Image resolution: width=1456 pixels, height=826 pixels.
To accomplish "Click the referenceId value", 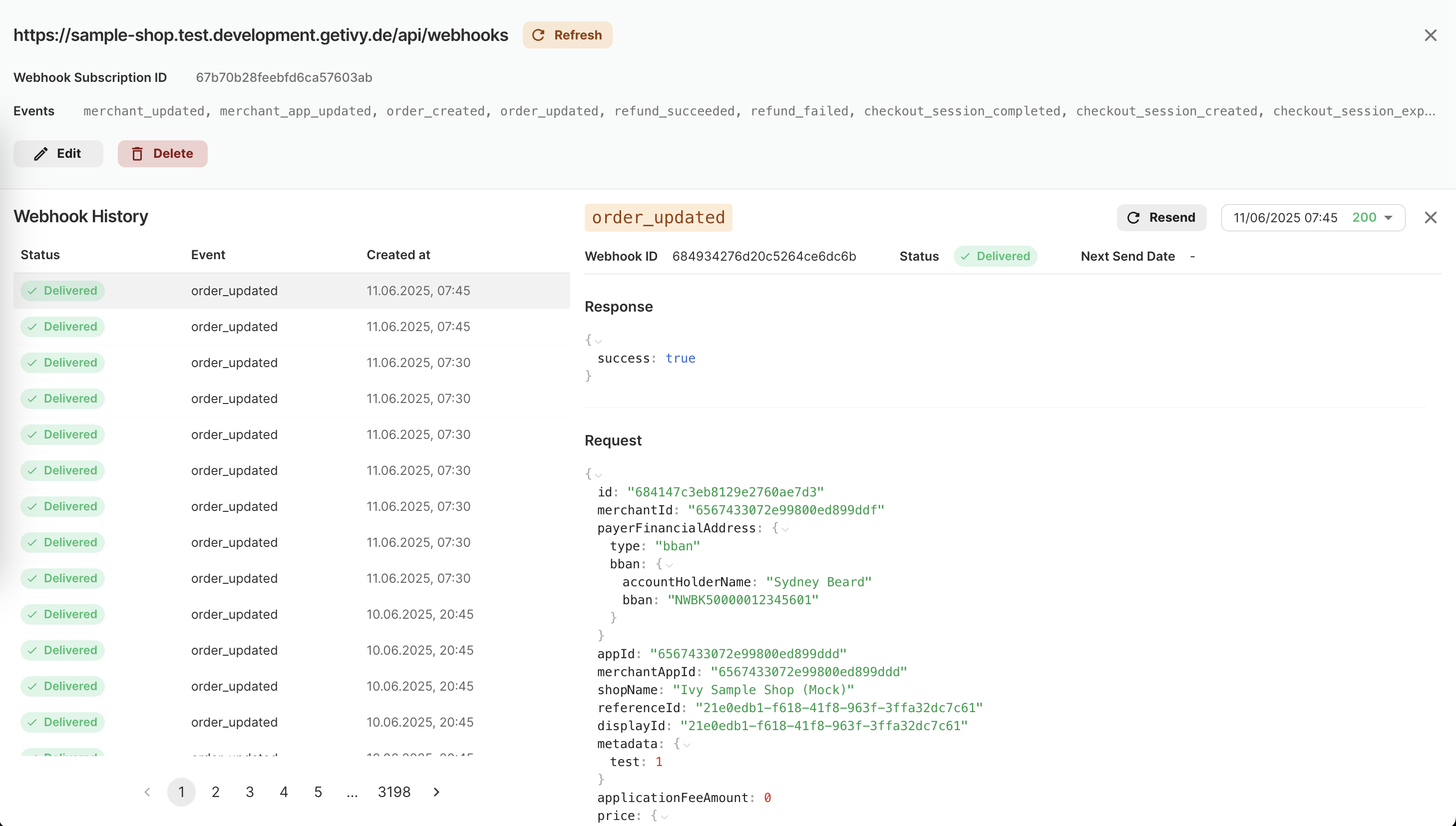I will 839,709.
